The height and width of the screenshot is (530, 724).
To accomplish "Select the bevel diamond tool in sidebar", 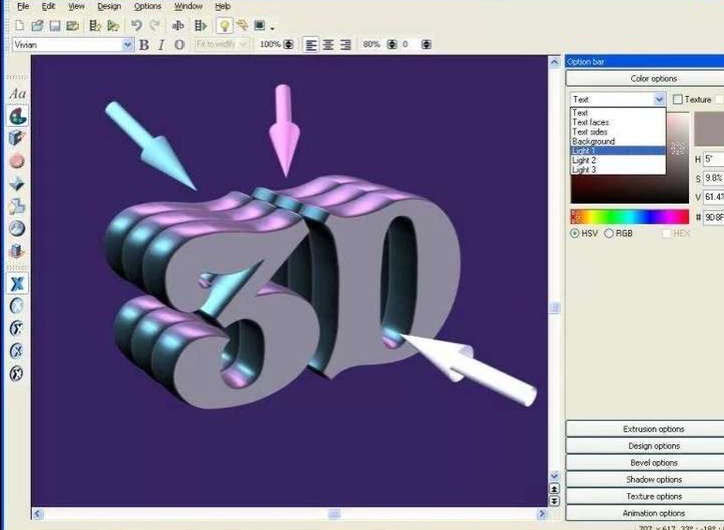I will [x=17, y=184].
